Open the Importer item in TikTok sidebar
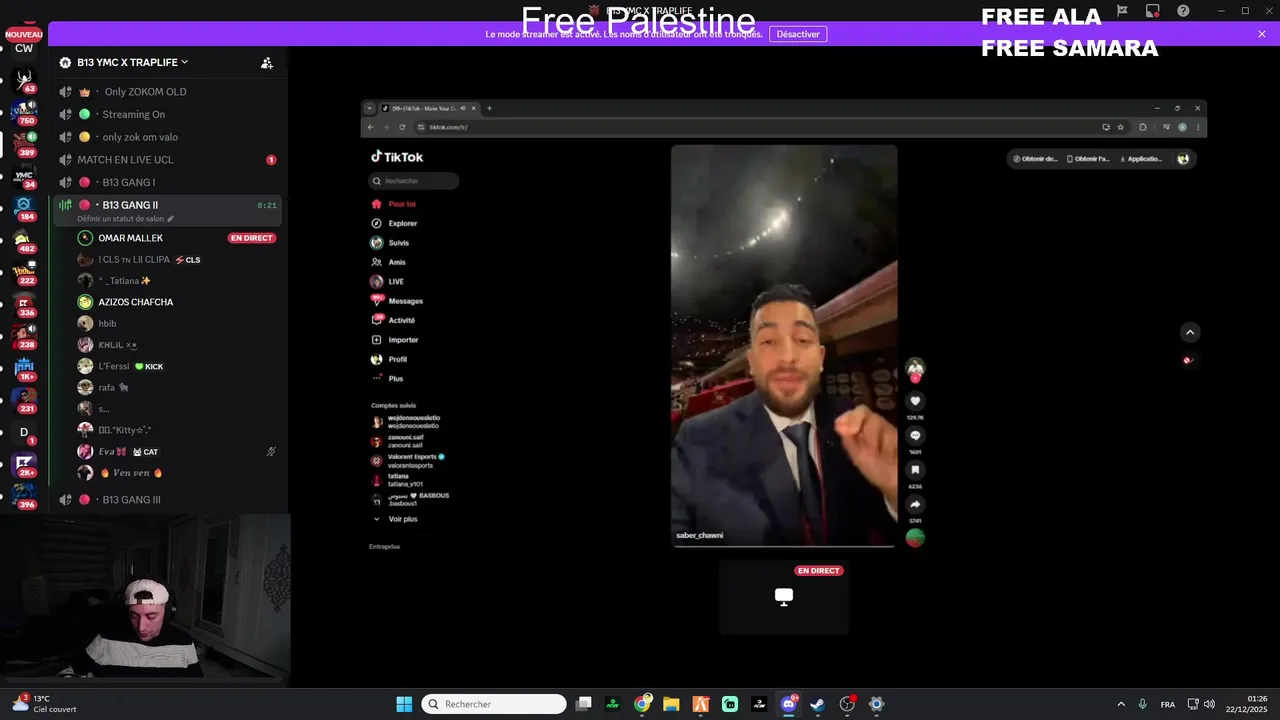This screenshot has width=1280, height=720. (x=395, y=340)
